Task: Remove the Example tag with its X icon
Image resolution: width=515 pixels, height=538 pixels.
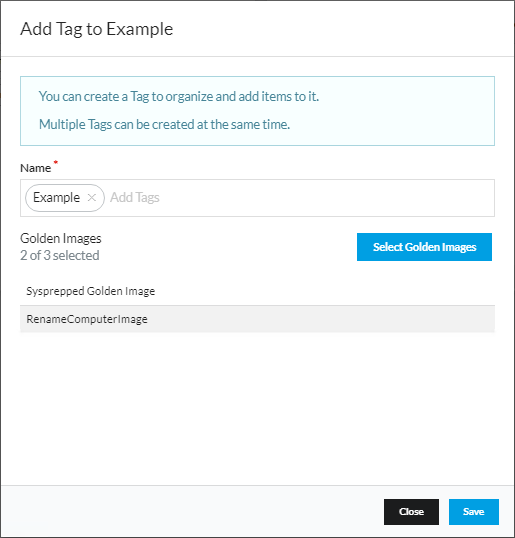Action: click(92, 198)
